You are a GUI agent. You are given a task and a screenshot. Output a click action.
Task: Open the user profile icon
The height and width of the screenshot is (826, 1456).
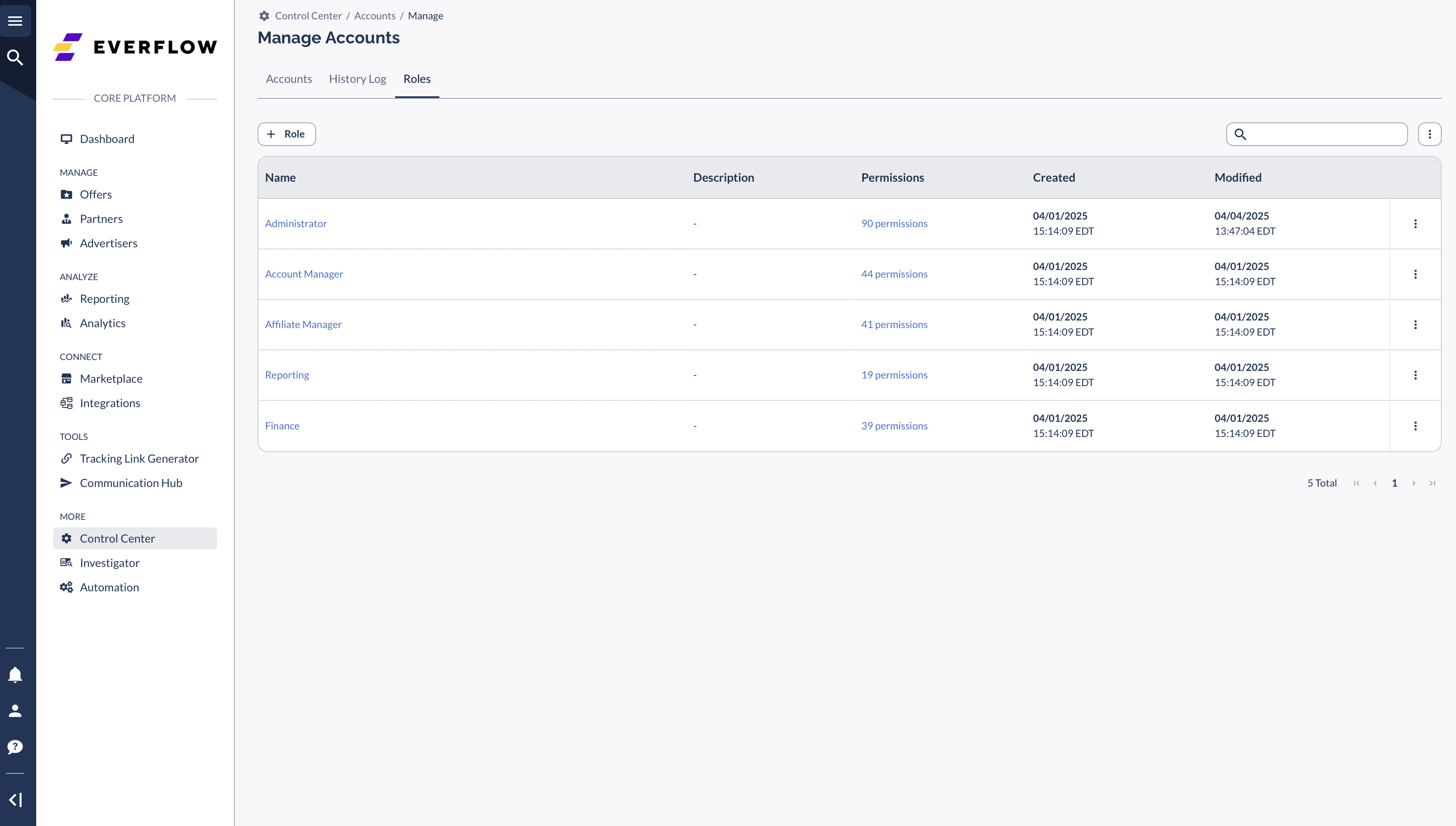point(15,711)
